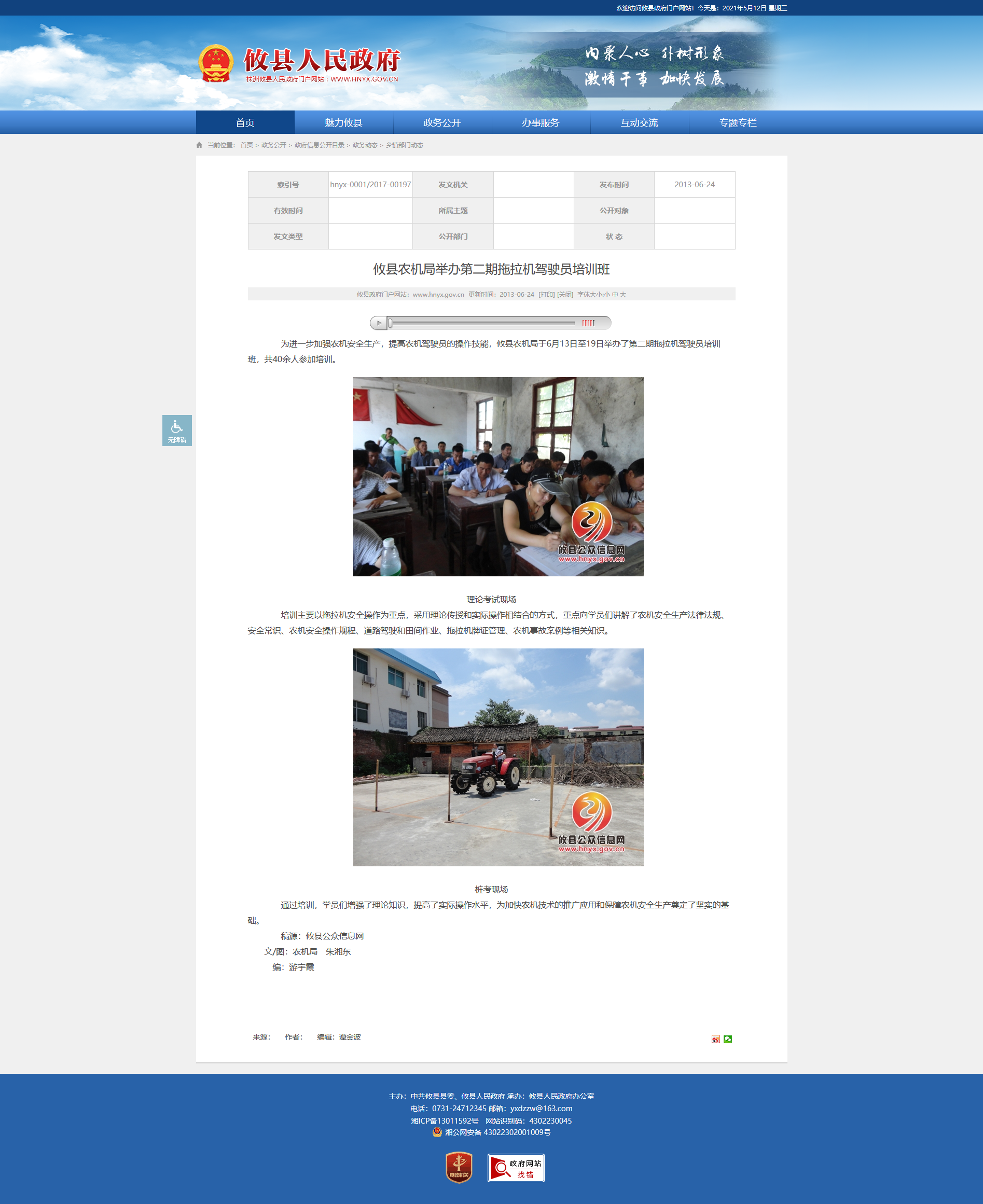Open the 政务公开 navigation tab
Viewport: 983px width, 1204px height.
[441, 122]
